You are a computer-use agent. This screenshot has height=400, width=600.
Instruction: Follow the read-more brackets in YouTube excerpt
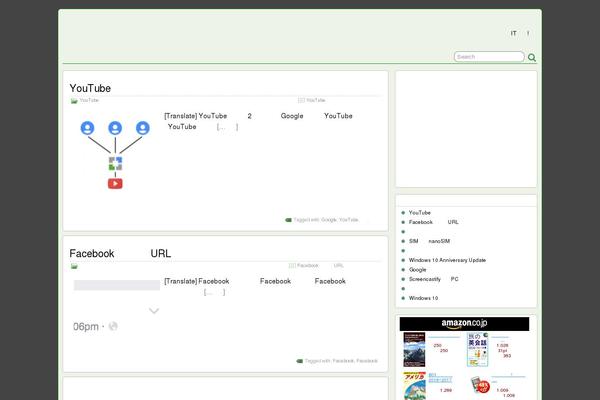[x=227, y=127]
